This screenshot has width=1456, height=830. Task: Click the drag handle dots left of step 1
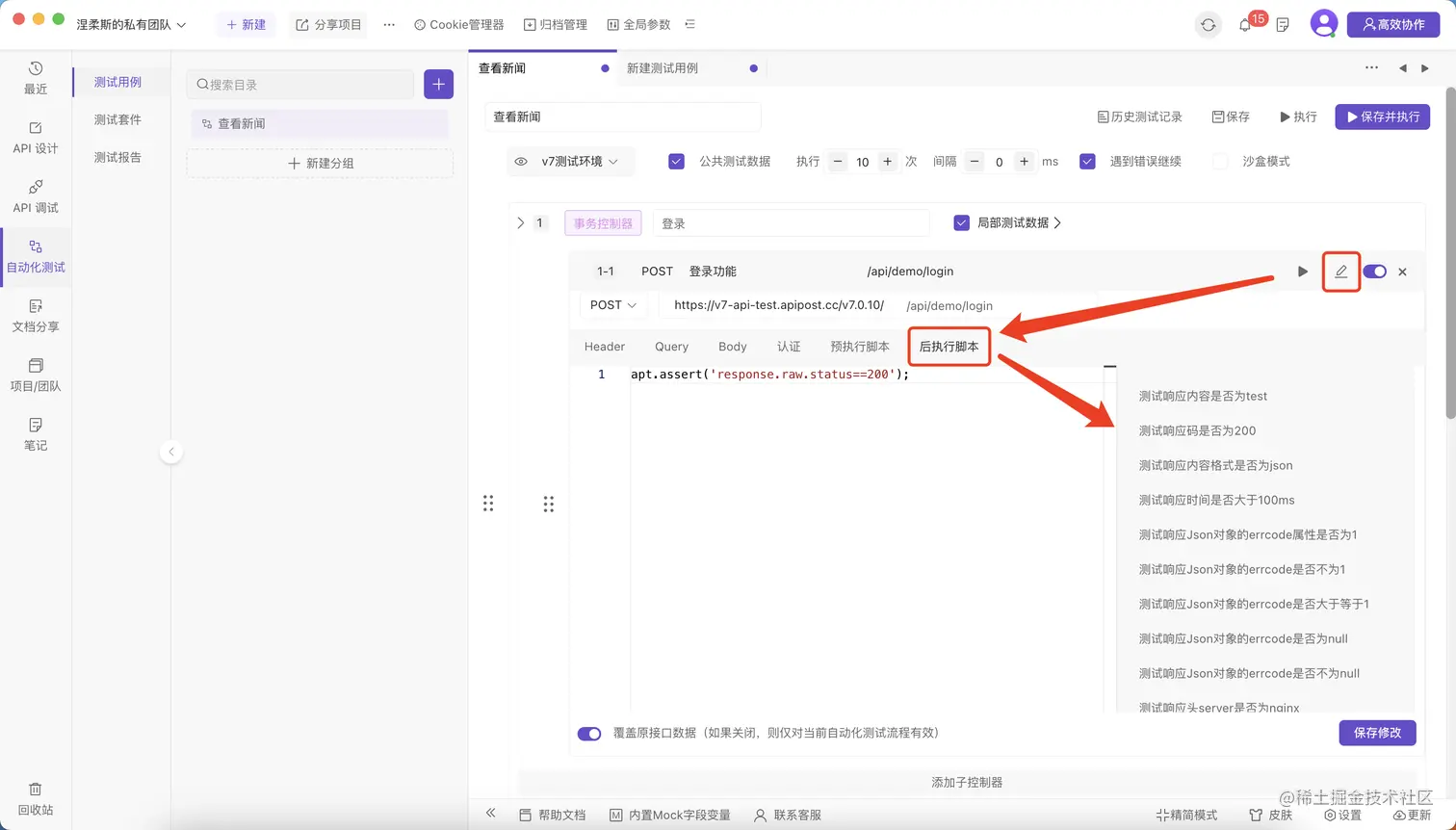488,504
